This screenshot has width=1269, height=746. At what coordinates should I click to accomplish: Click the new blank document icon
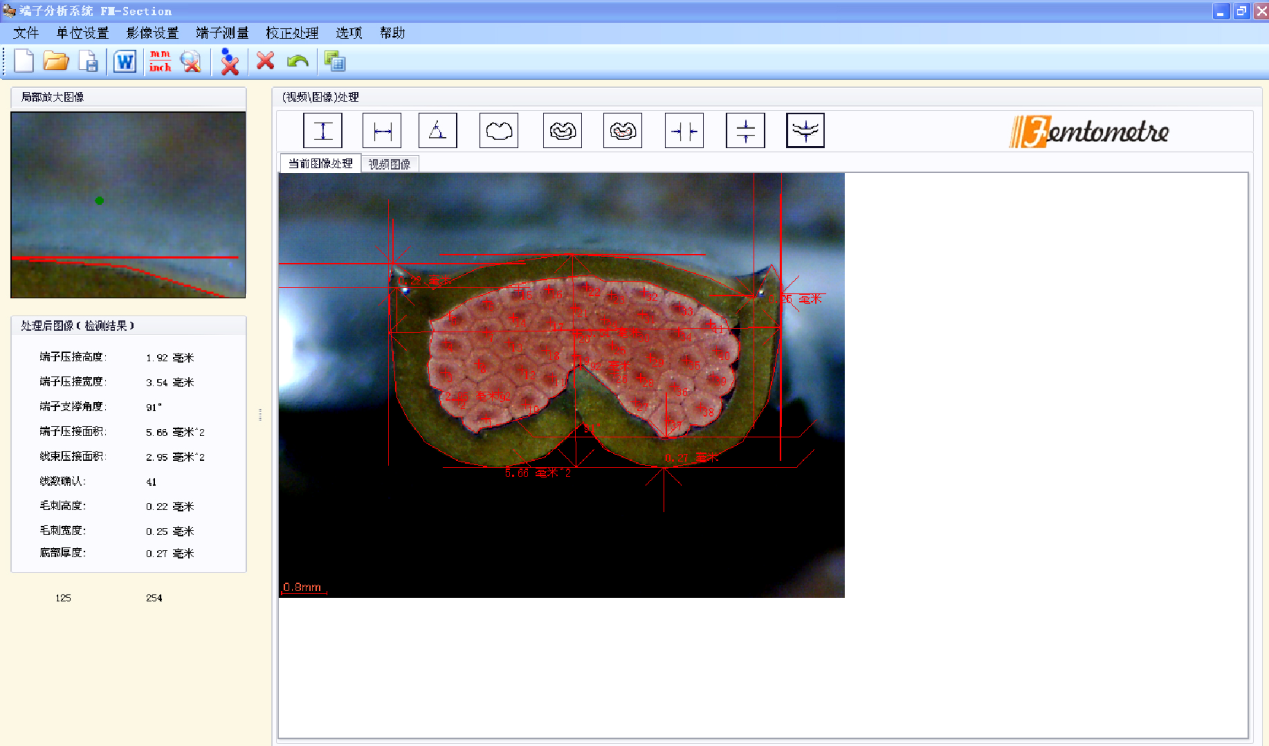point(24,61)
